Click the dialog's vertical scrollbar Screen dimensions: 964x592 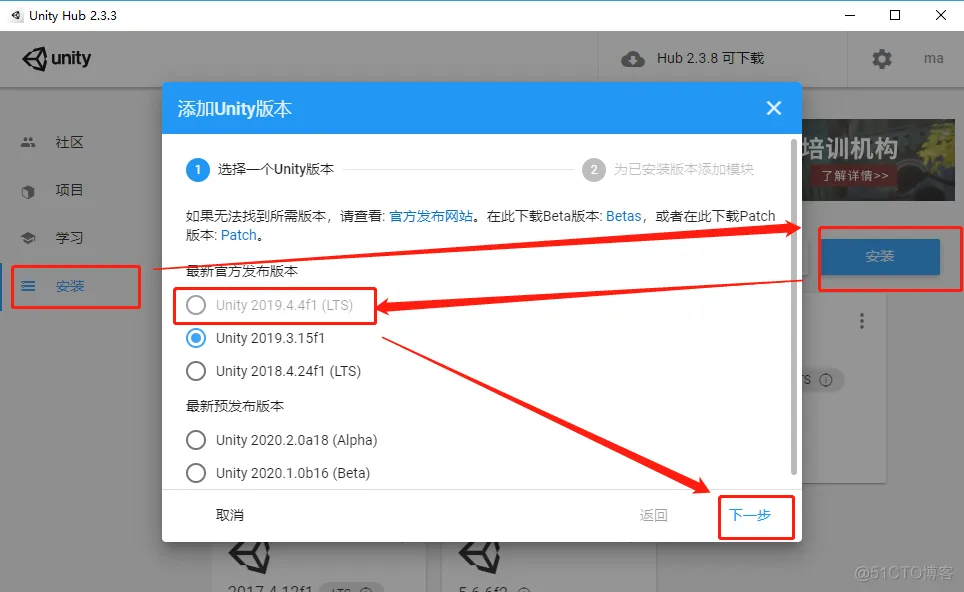pos(794,307)
